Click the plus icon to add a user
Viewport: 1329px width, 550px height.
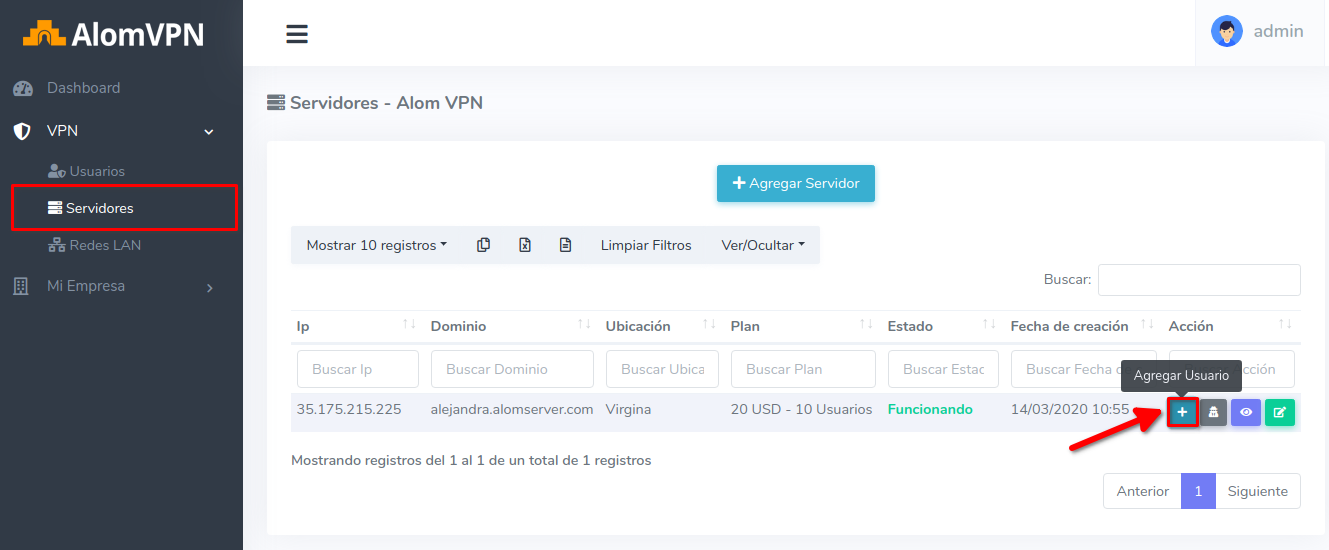[x=1182, y=412]
